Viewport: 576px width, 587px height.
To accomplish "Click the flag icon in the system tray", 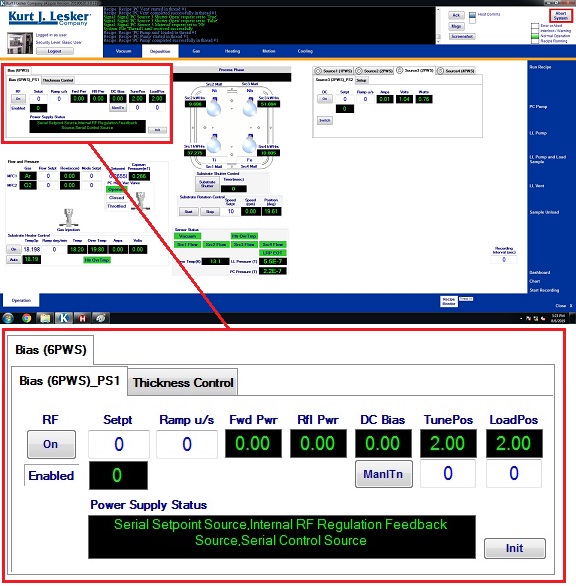I will point(529,319).
